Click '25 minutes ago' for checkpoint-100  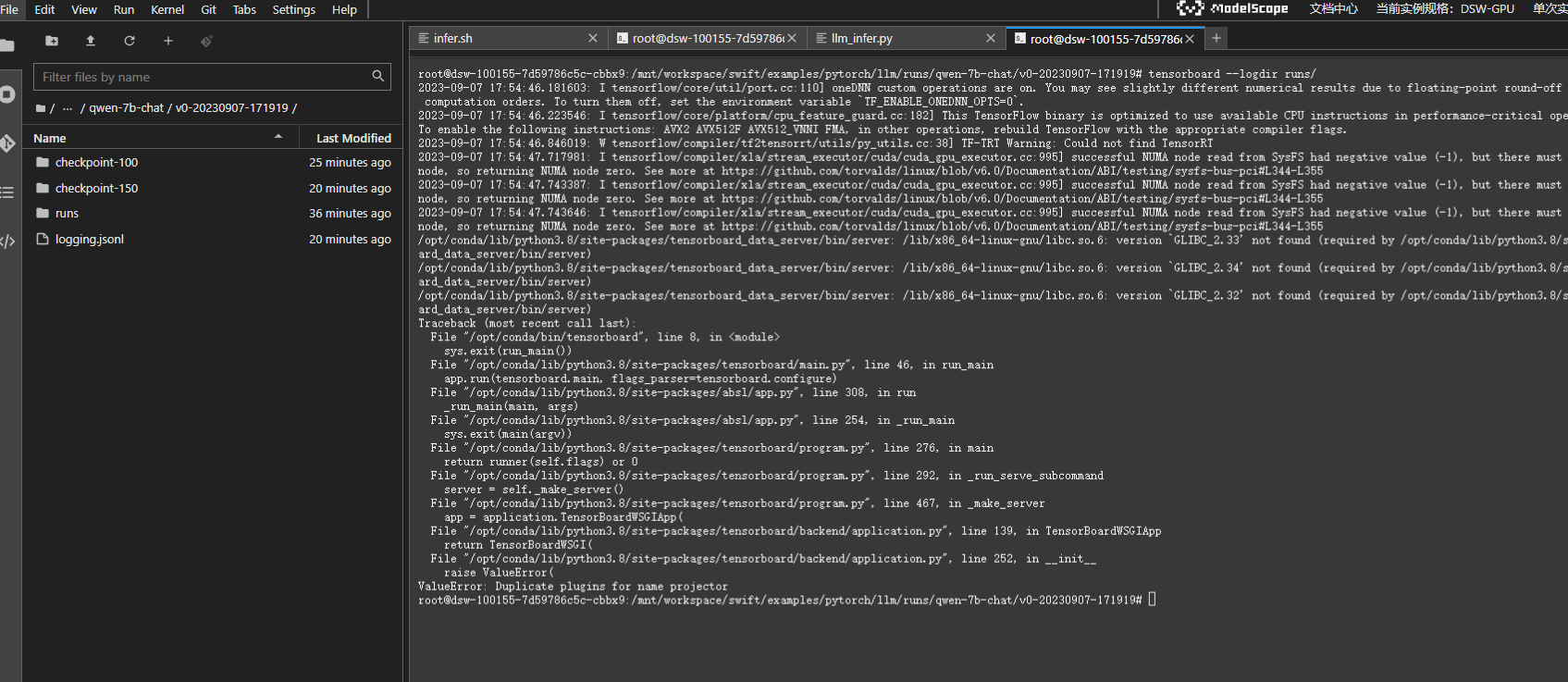[350, 162]
